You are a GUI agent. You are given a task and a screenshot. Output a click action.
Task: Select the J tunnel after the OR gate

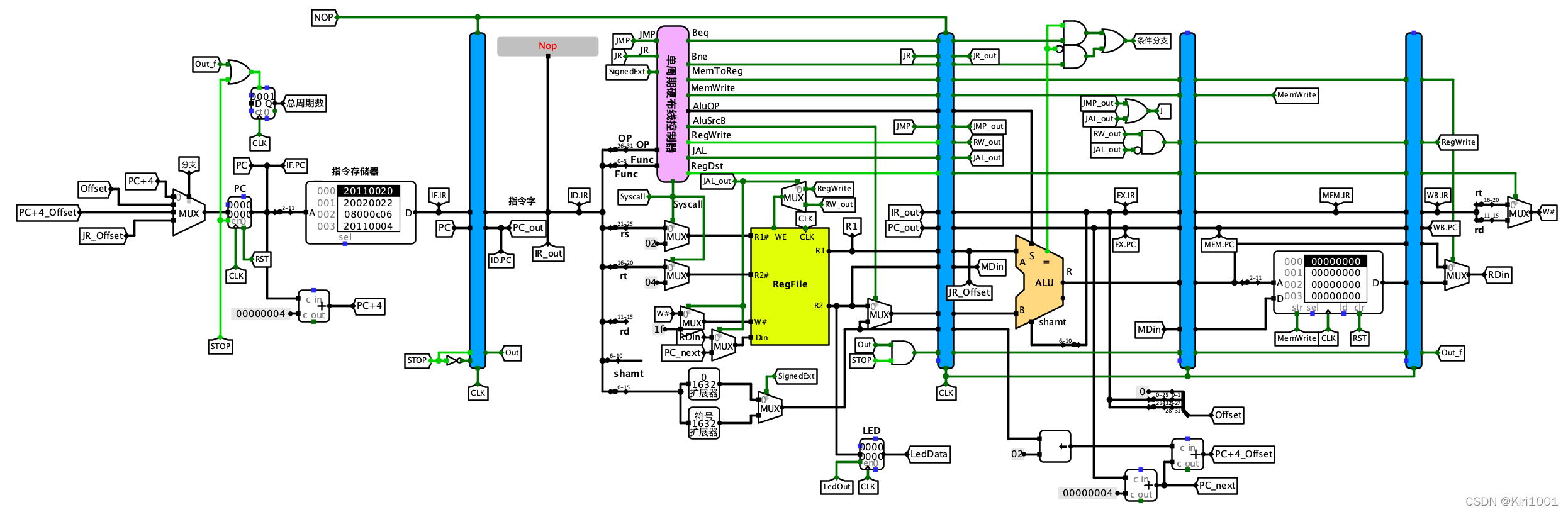click(x=1164, y=111)
